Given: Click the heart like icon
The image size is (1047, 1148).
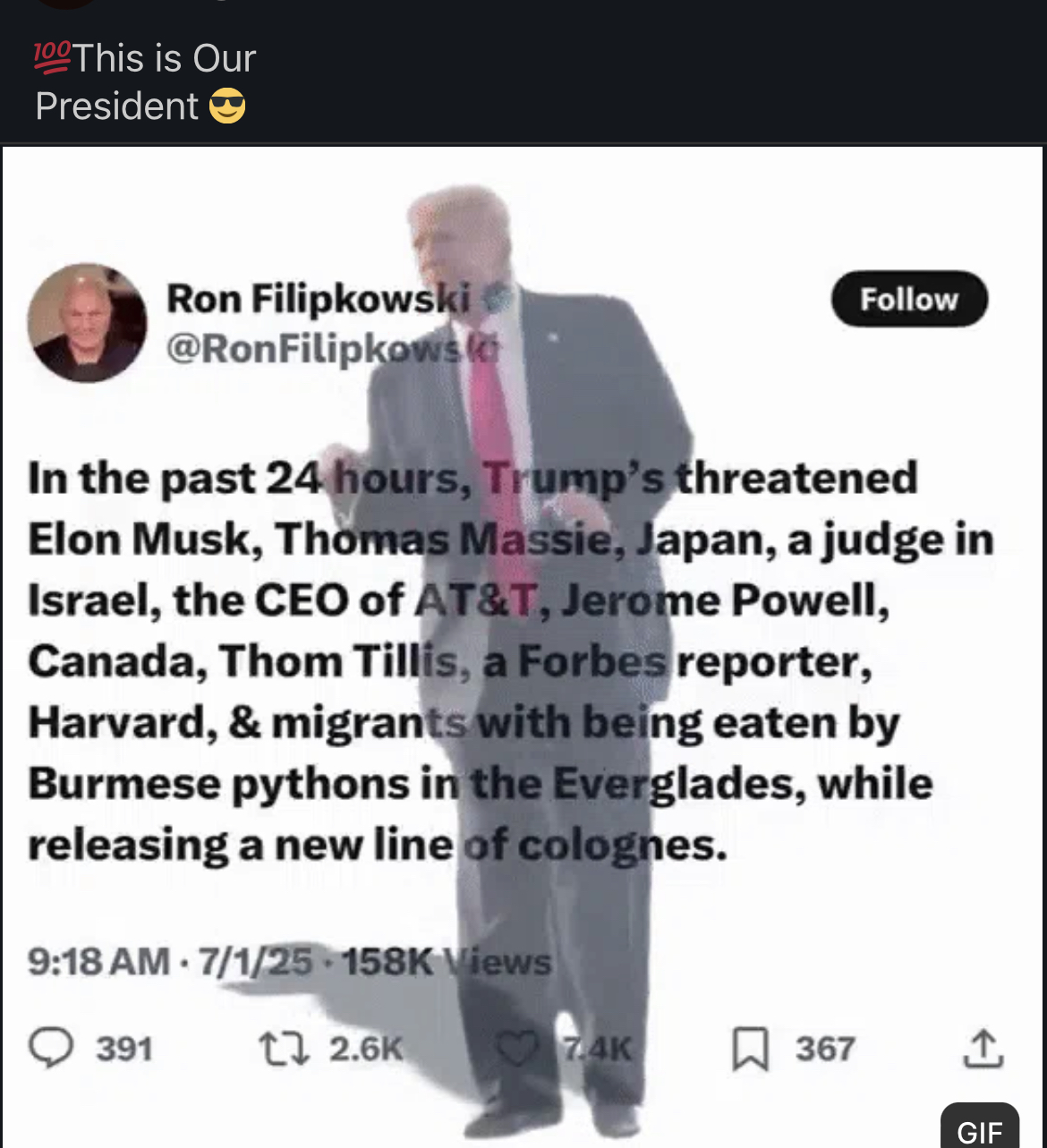Looking at the screenshot, I should click(x=518, y=1049).
